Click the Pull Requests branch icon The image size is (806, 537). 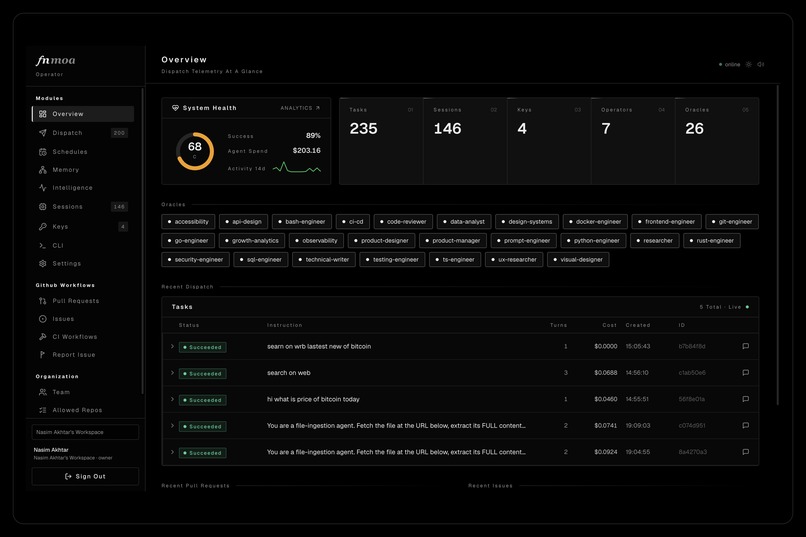(x=43, y=301)
